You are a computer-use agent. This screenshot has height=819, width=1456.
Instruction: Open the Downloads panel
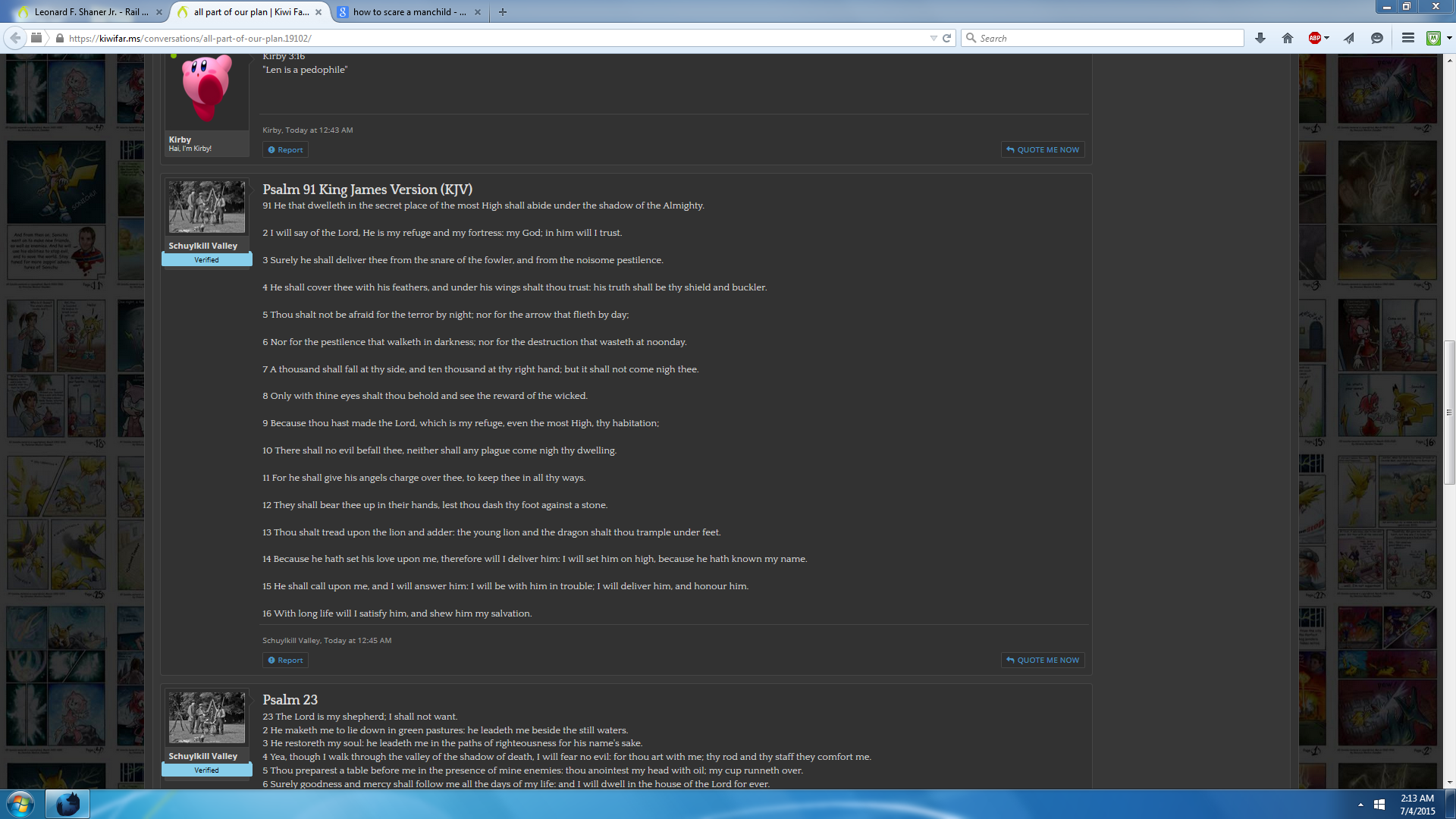[x=1260, y=38]
